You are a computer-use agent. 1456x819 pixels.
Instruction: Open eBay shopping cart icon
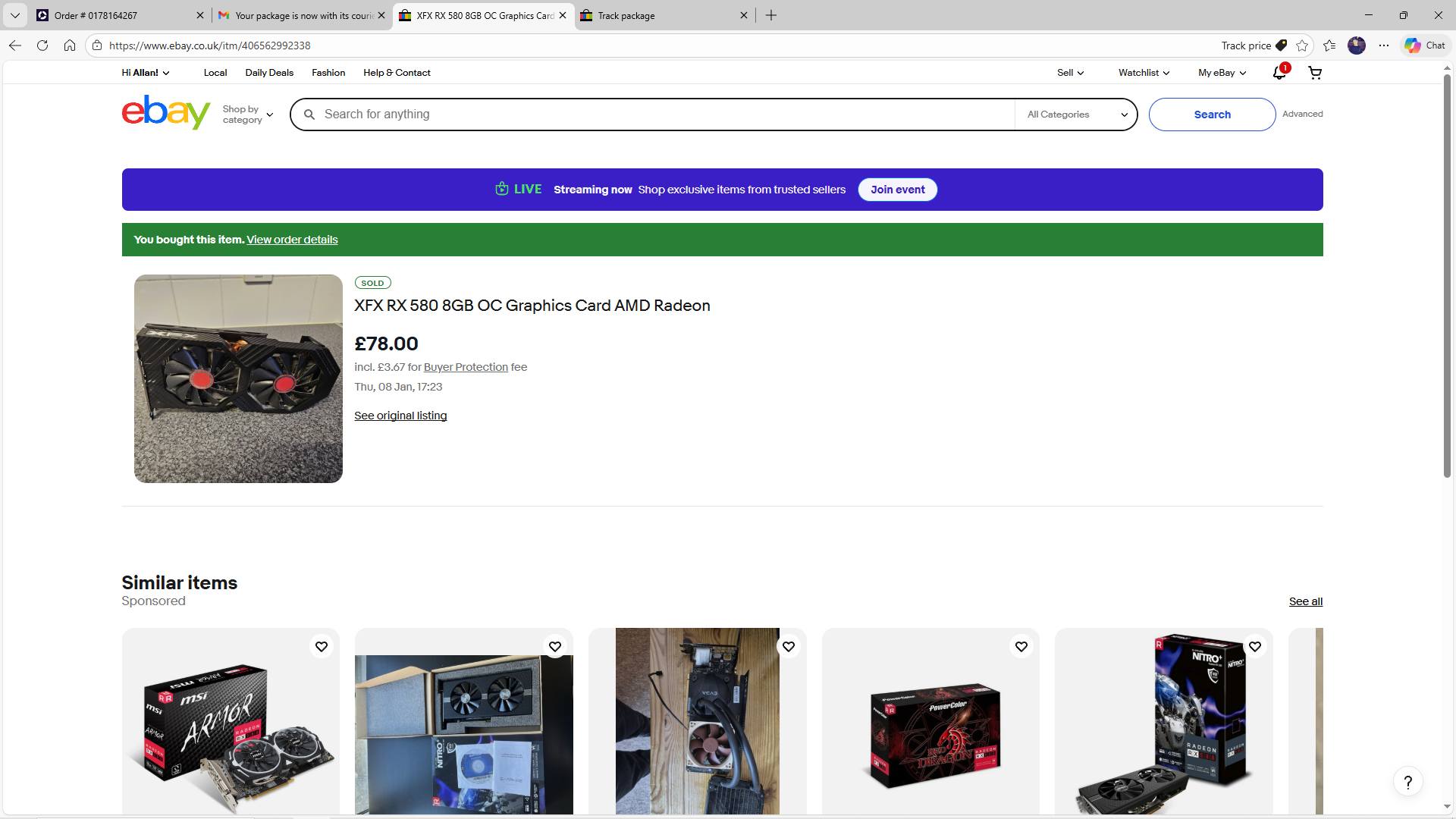[1315, 73]
